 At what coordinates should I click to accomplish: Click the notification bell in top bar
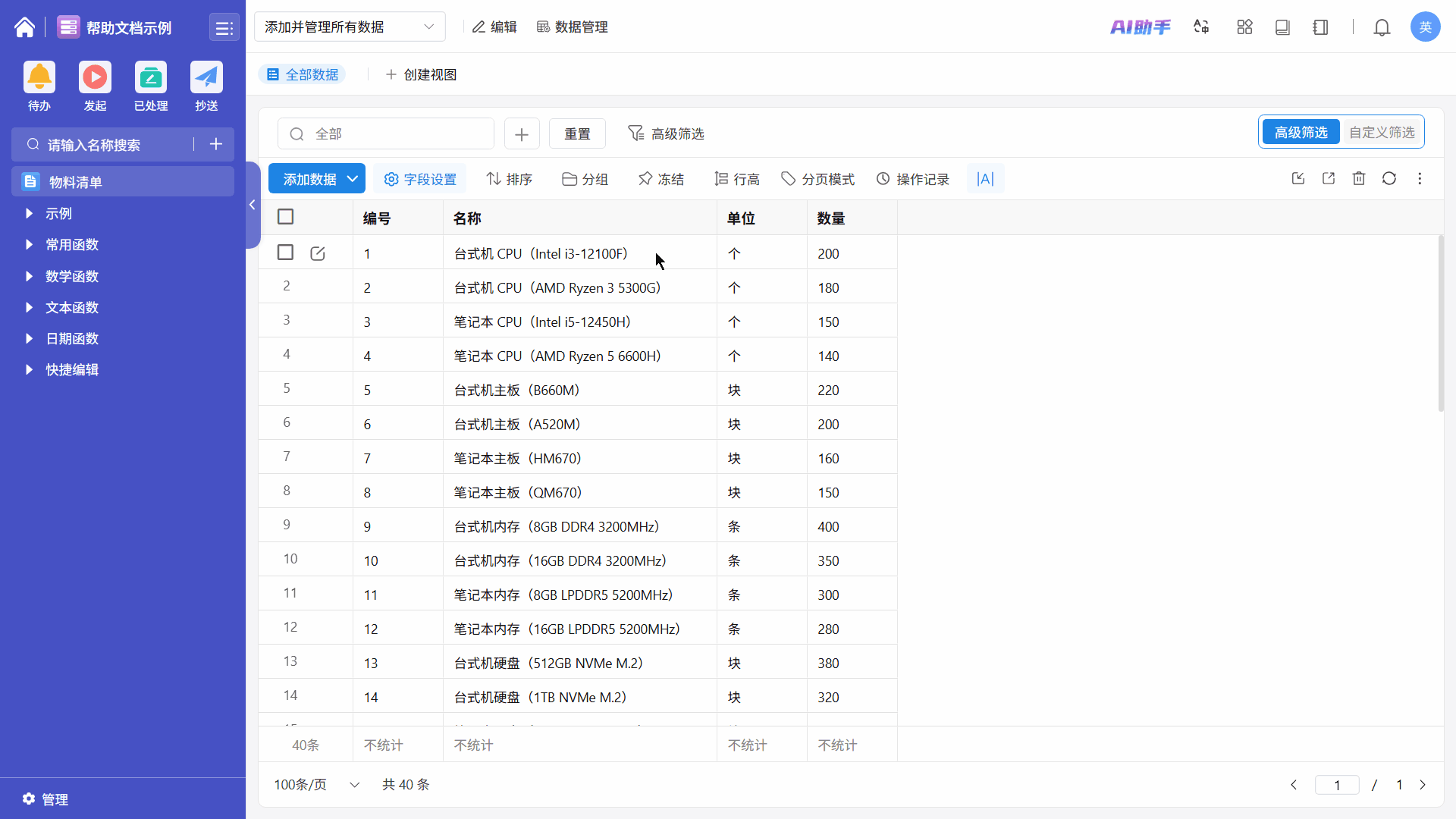[x=1382, y=27]
